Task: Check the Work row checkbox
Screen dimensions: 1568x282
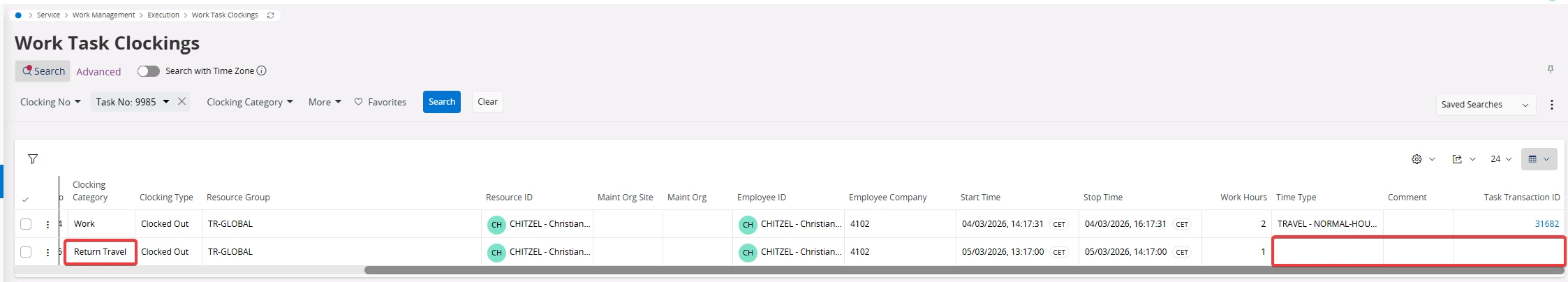Action: pos(26,224)
